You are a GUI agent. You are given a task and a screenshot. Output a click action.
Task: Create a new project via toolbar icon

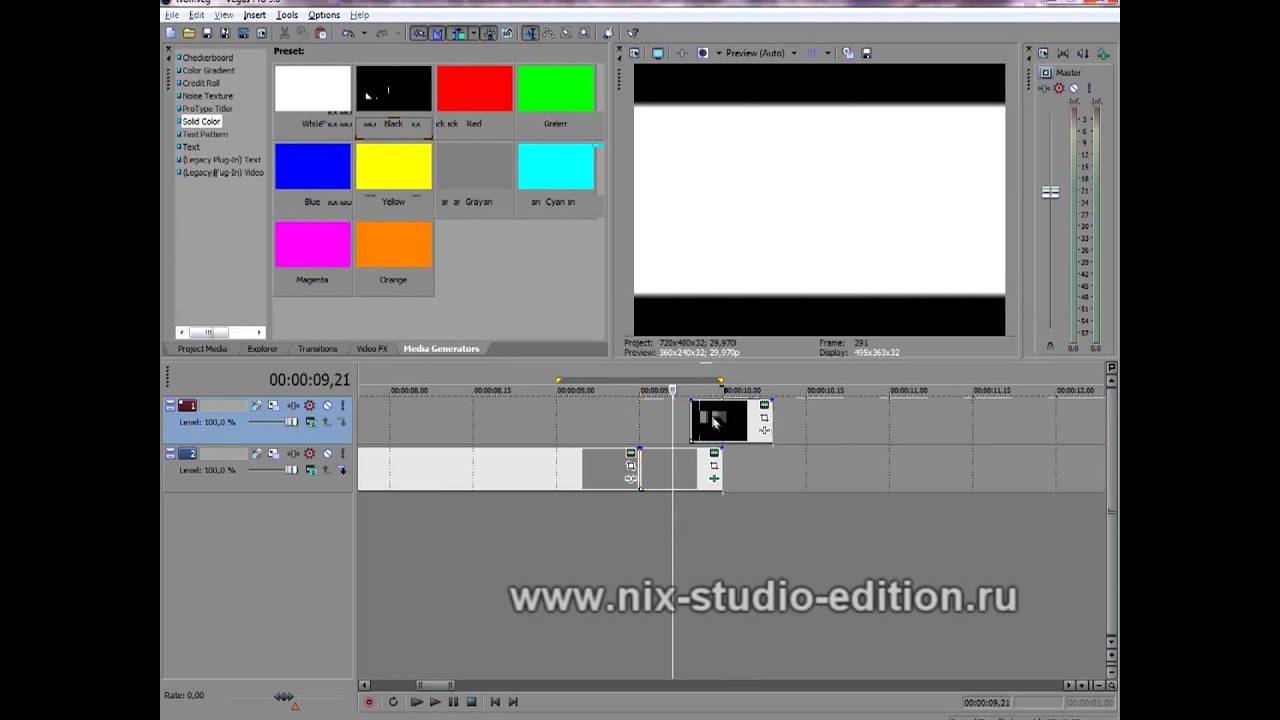click(x=170, y=33)
